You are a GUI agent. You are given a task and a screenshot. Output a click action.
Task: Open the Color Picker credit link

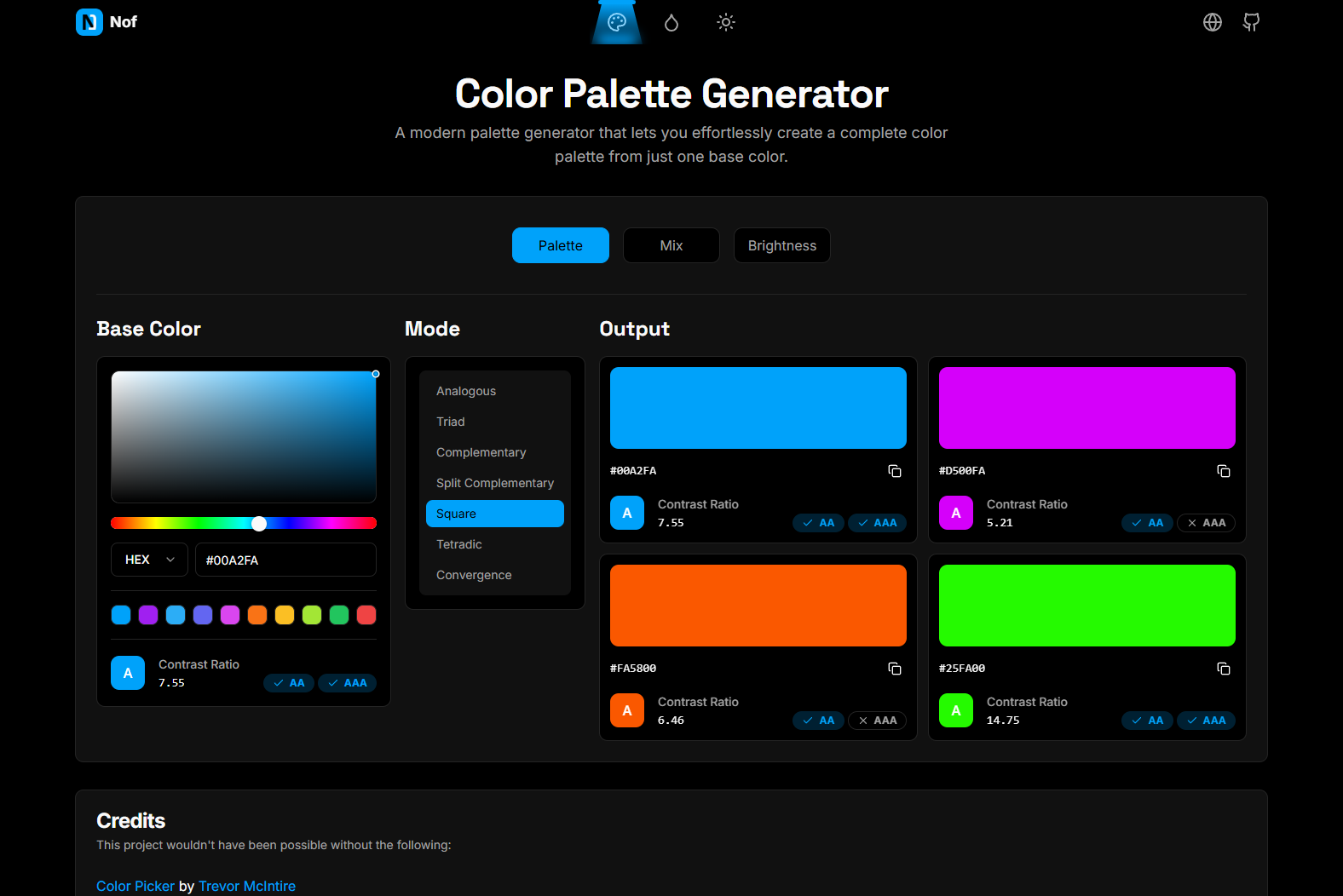click(x=135, y=886)
